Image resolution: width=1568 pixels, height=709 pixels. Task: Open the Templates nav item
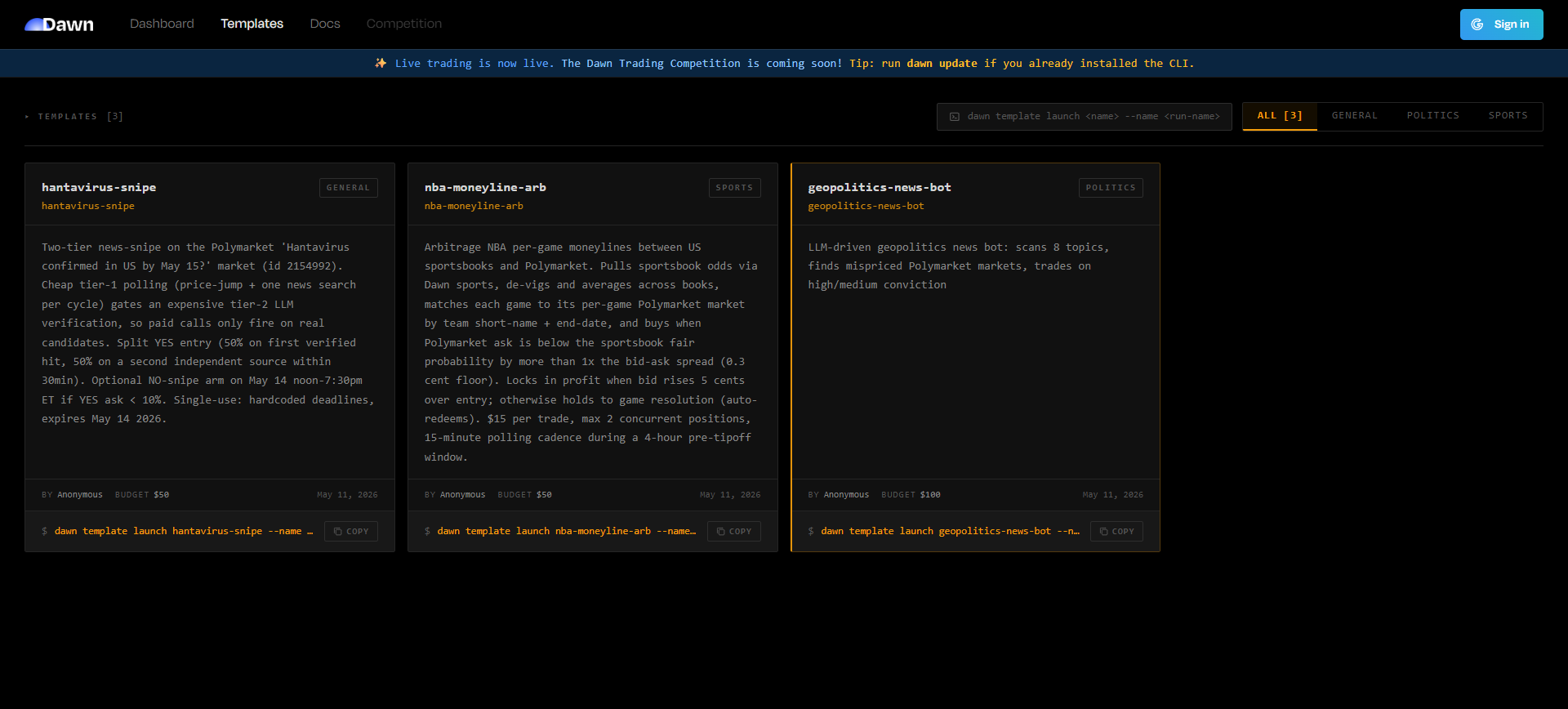coord(252,24)
